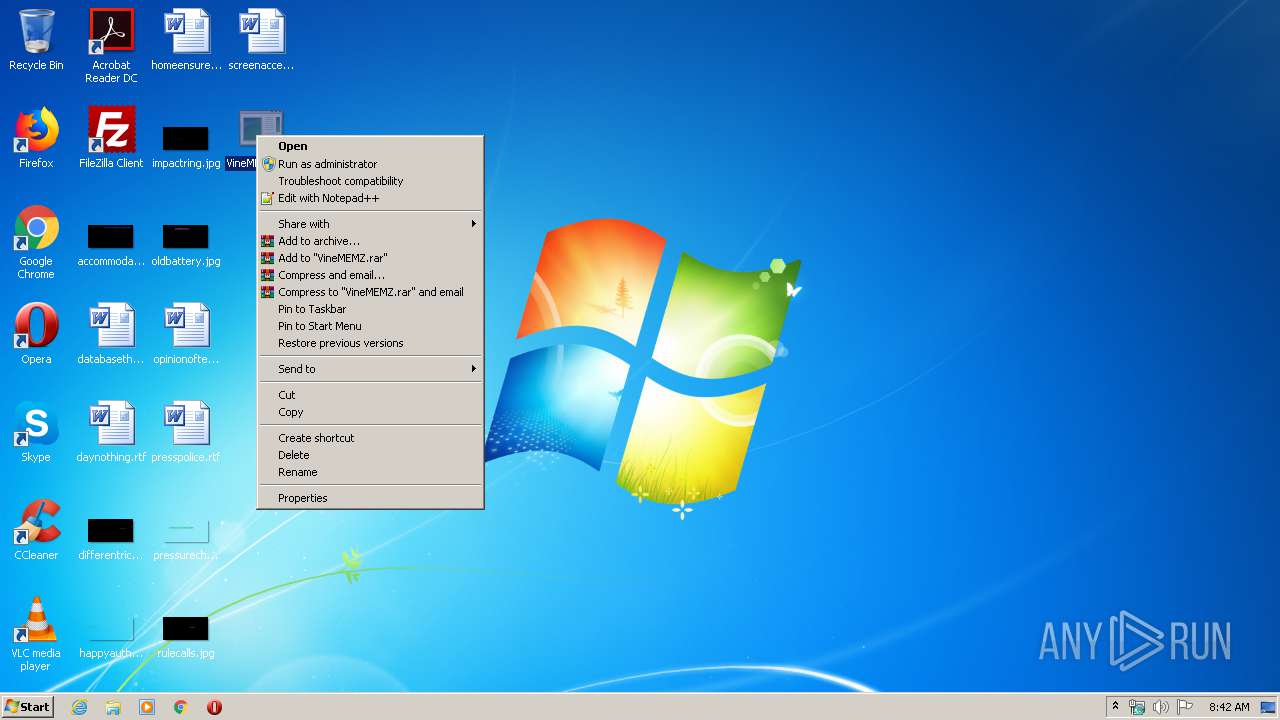Expand the Send to submenu

click(371, 369)
